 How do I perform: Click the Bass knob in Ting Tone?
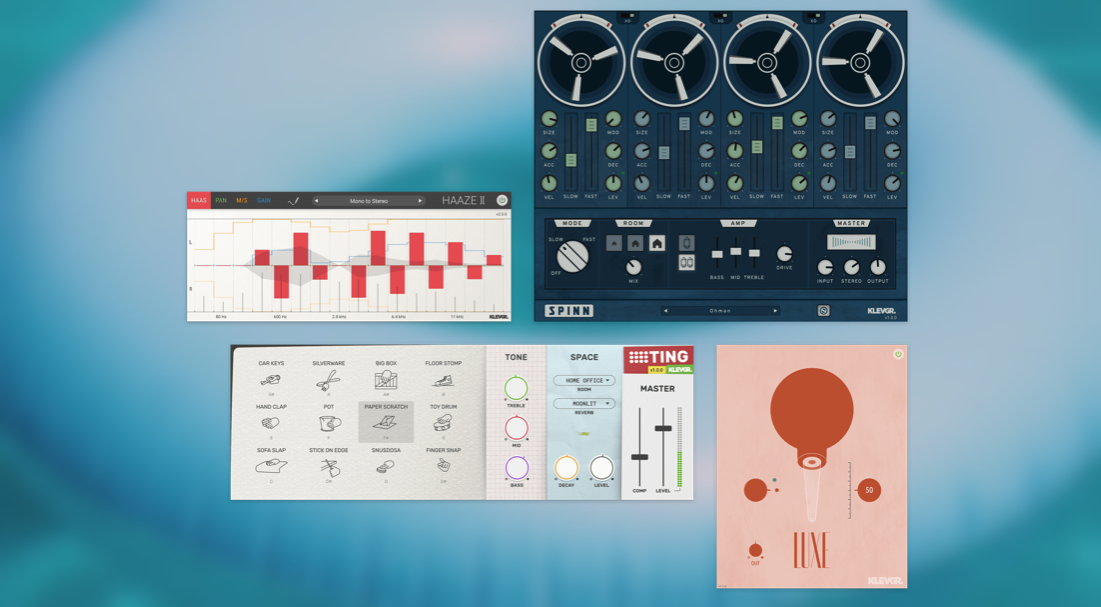pyautogui.click(x=516, y=468)
